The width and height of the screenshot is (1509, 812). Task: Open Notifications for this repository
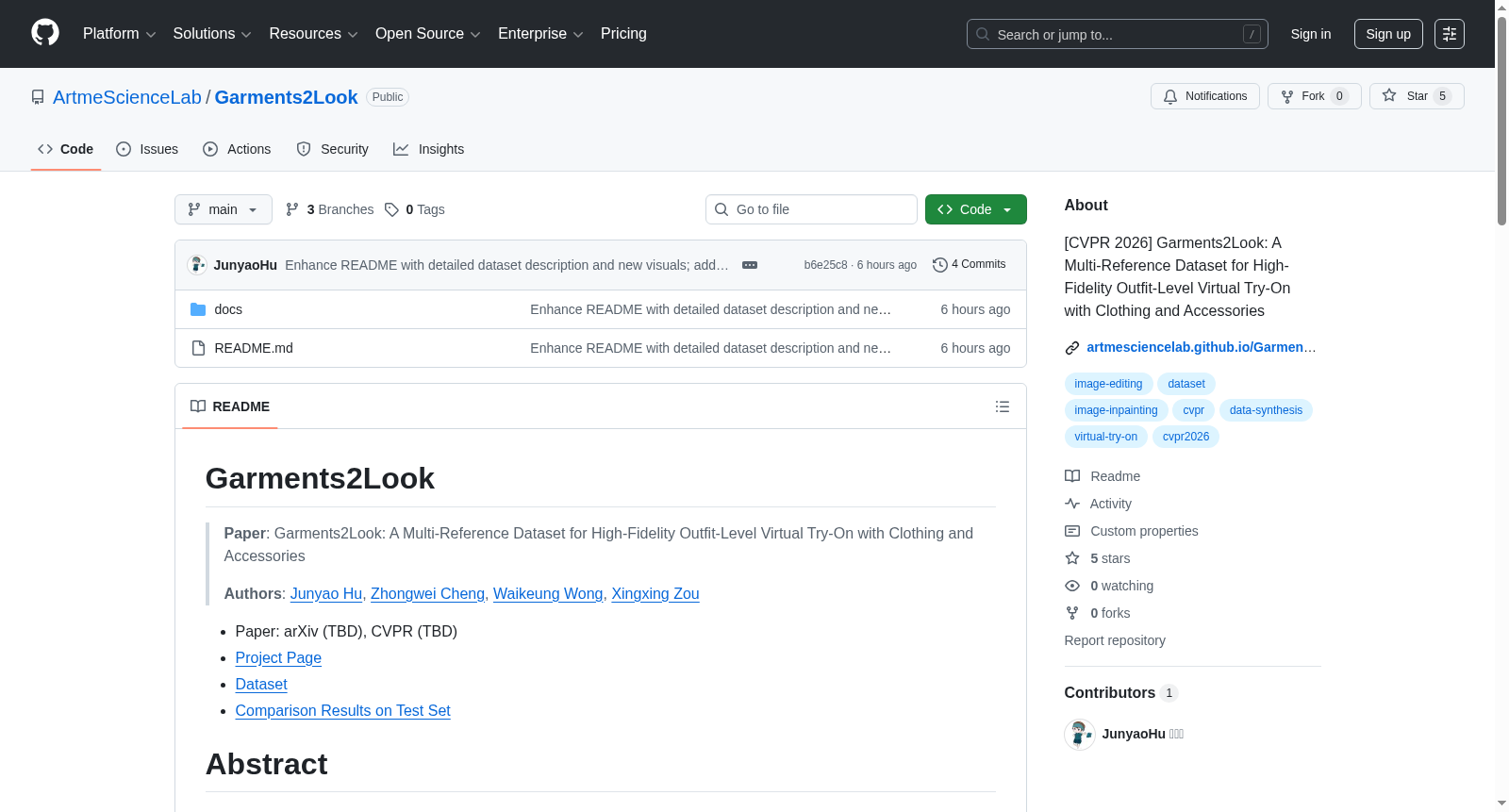1205,96
